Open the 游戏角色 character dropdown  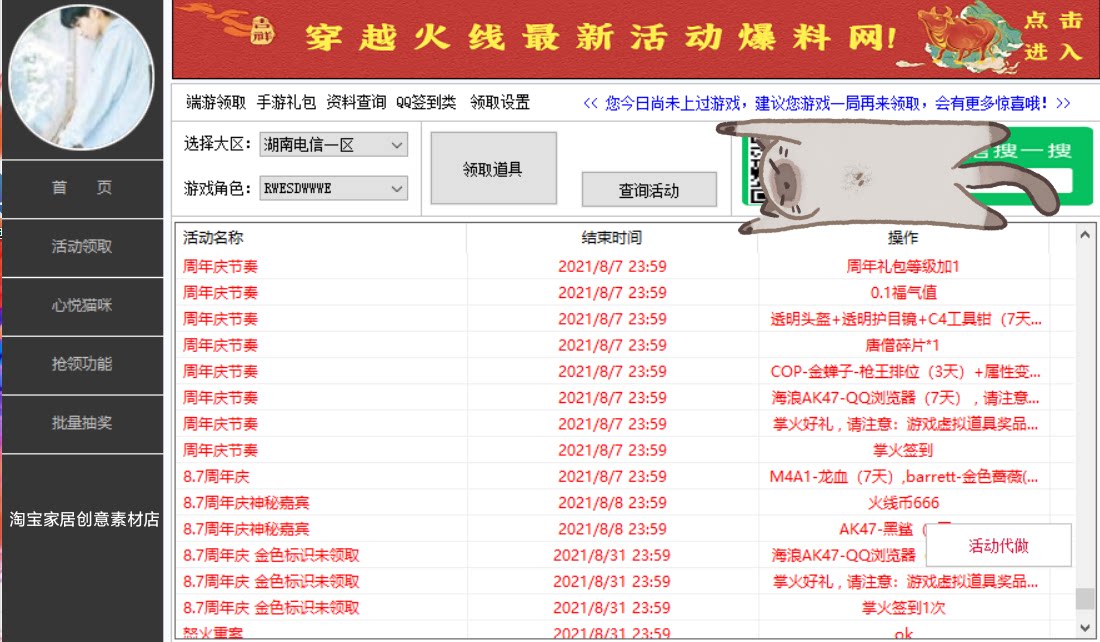[x=333, y=189]
